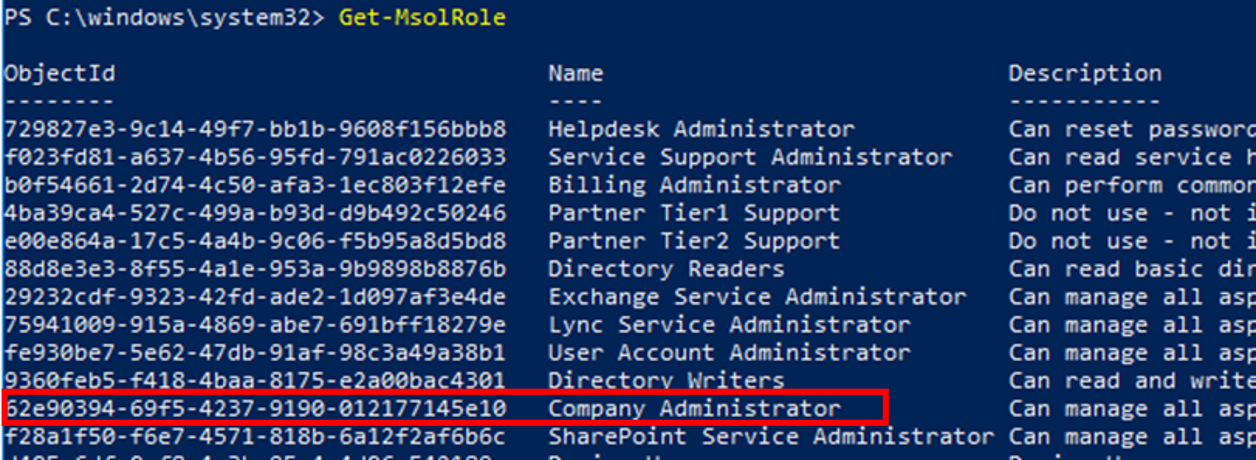Click ObjectId 9360feb5-f418-4baa-8175-e2a00bac4301

click(x=255, y=381)
